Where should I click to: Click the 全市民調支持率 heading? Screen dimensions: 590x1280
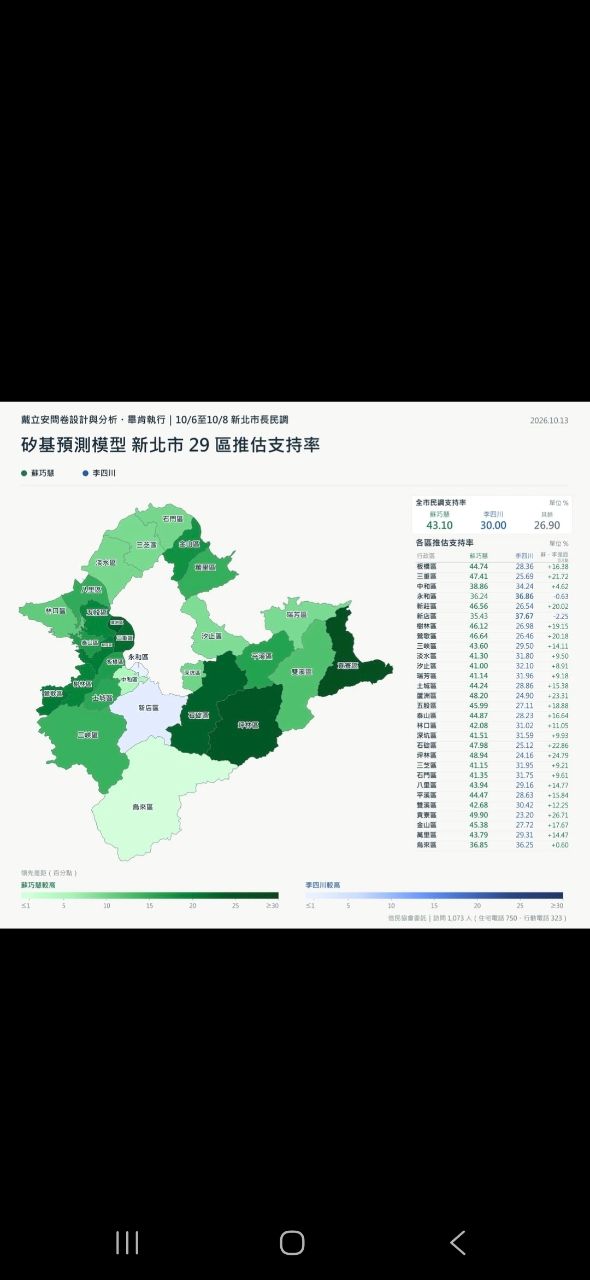coord(441,502)
